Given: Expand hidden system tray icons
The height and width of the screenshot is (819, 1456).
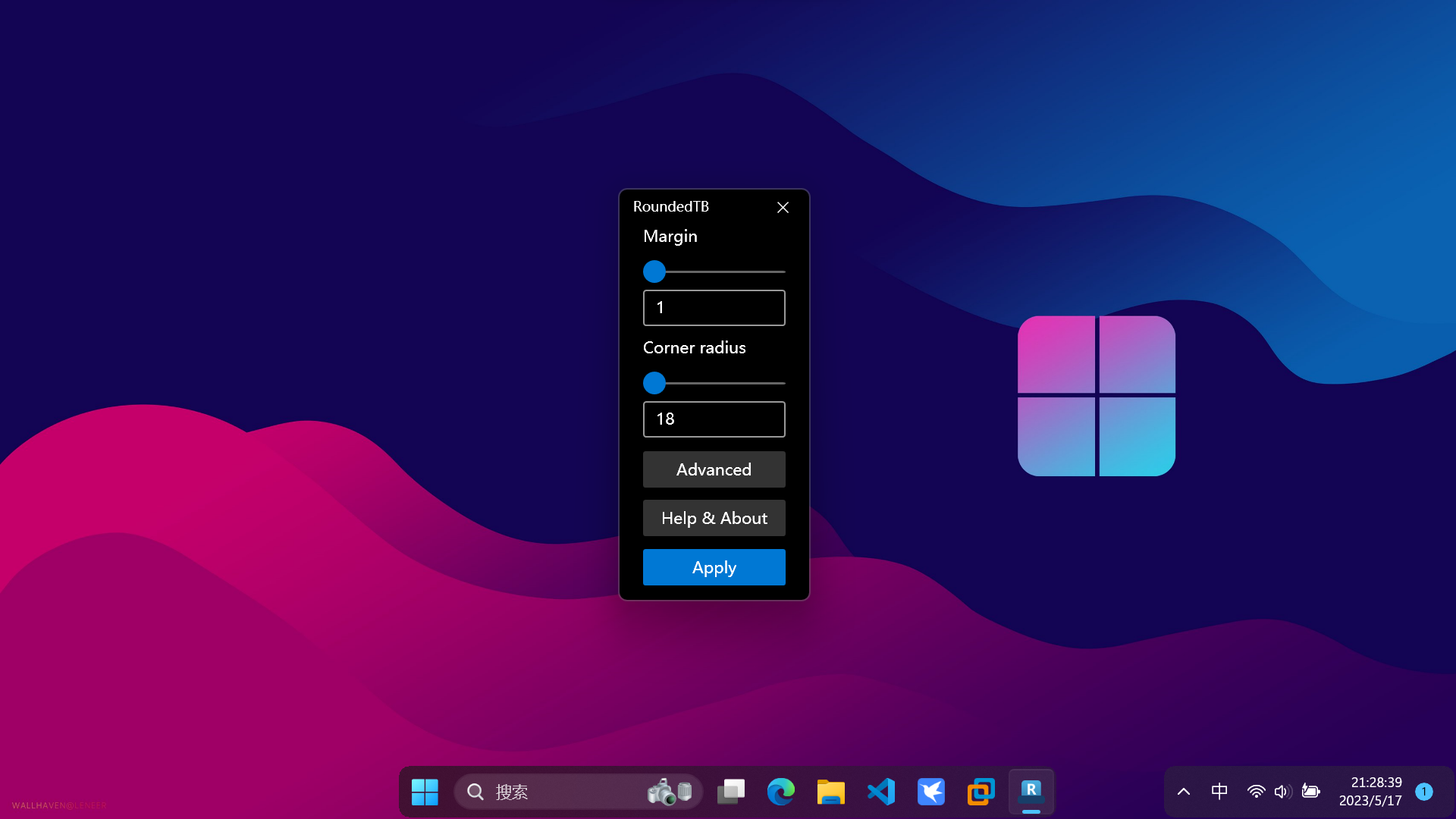Looking at the screenshot, I should [1183, 791].
